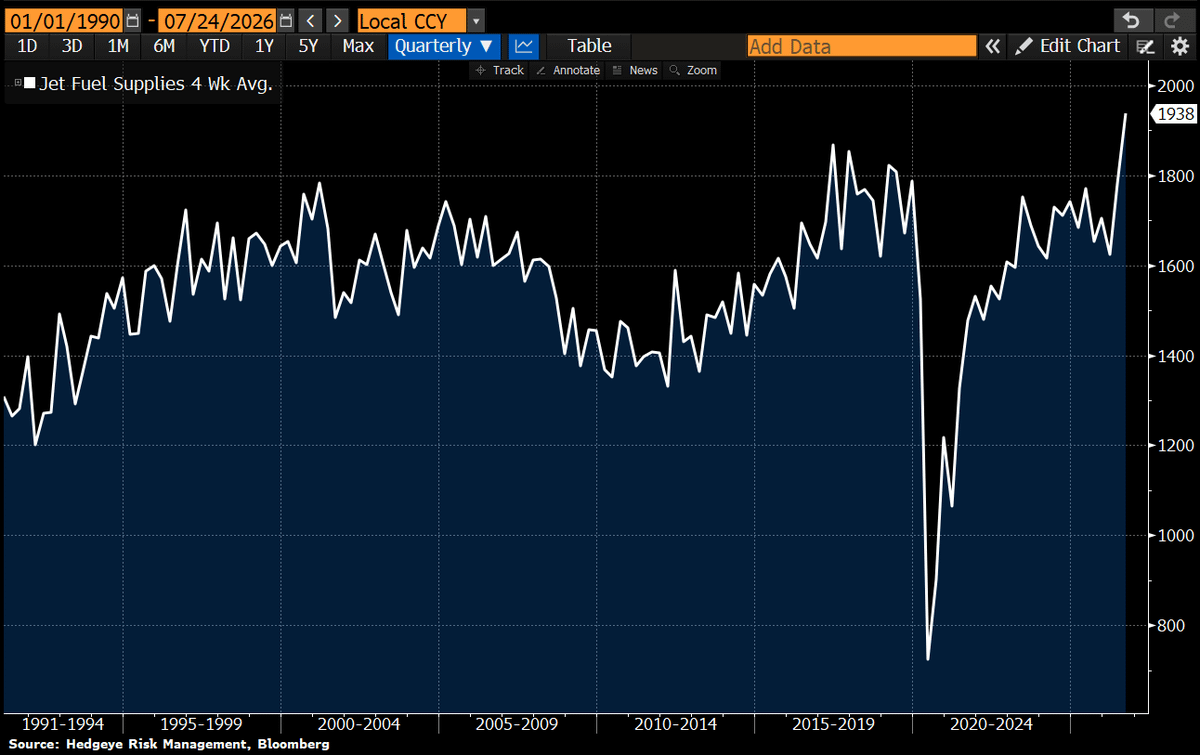Select the 1D time range

28,46
